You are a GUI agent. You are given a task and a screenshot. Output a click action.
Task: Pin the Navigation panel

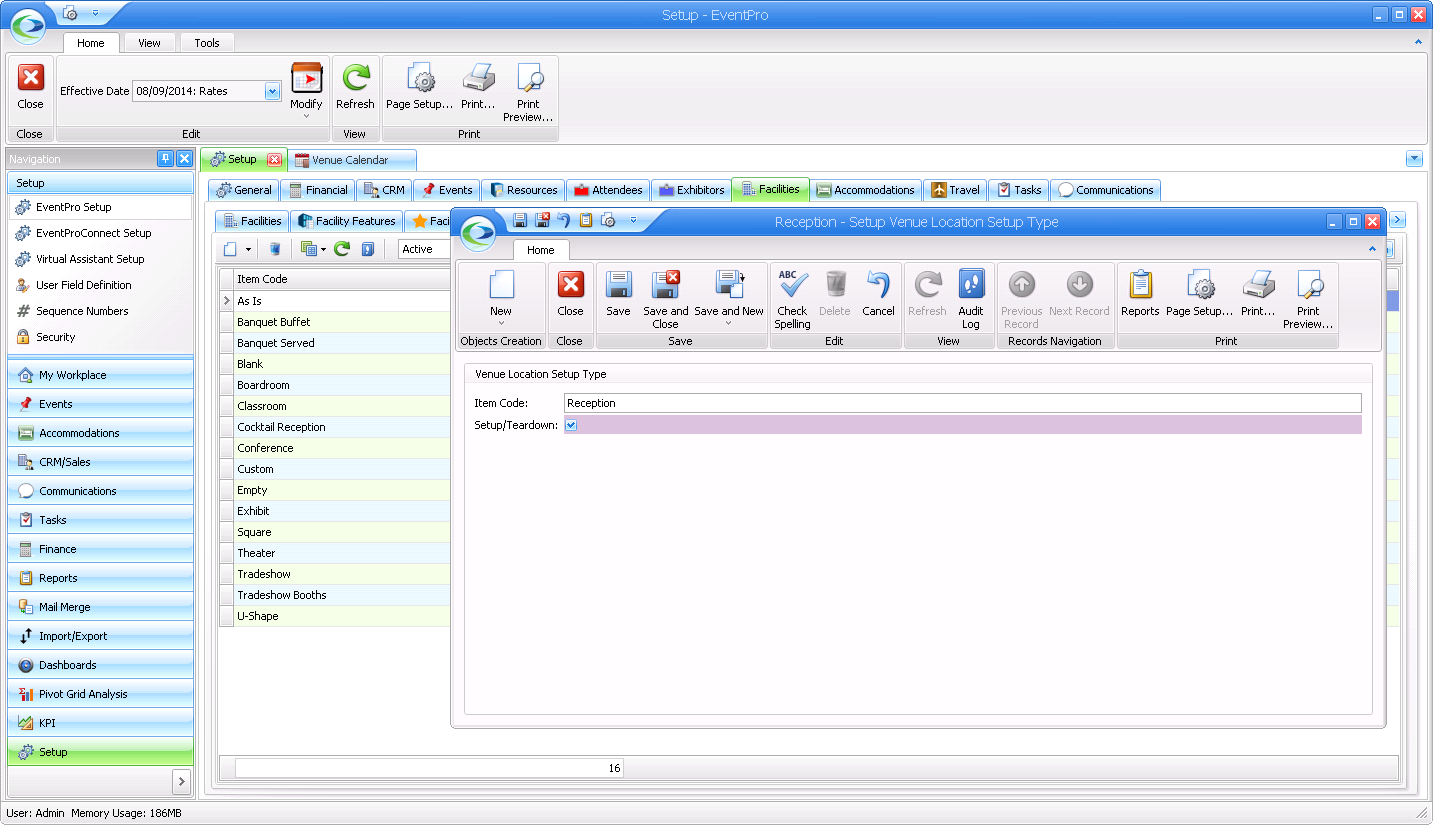[165, 159]
